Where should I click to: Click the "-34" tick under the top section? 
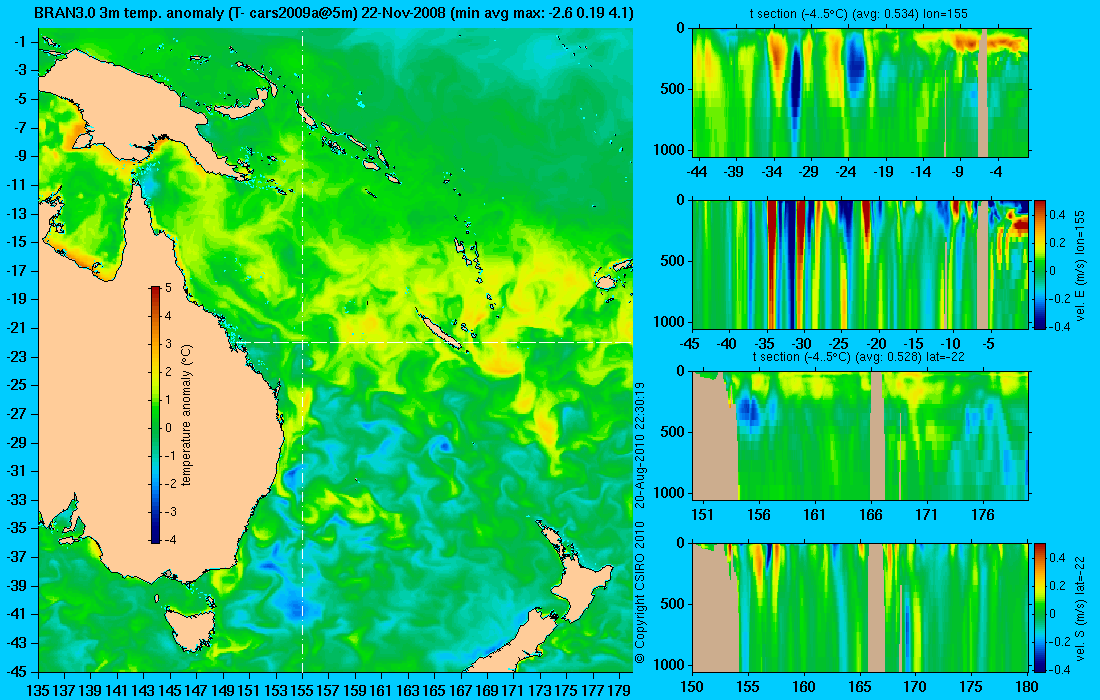[x=772, y=171]
